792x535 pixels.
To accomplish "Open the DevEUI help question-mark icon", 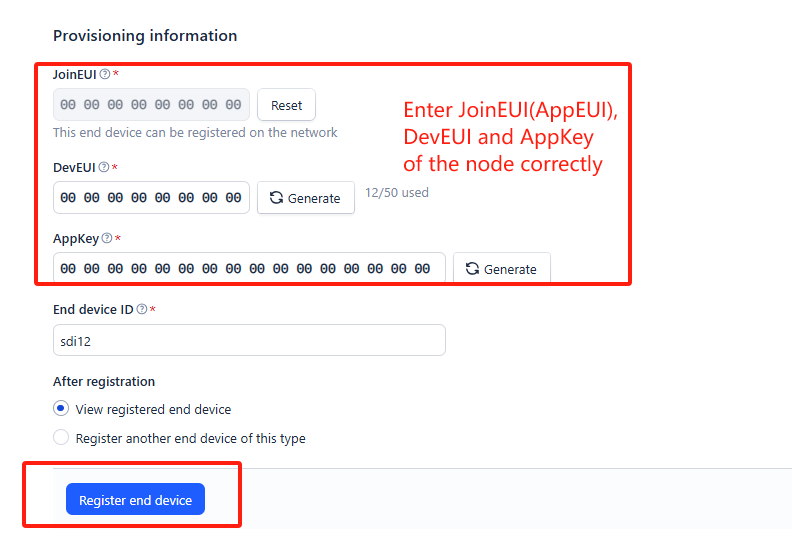I will (104, 167).
